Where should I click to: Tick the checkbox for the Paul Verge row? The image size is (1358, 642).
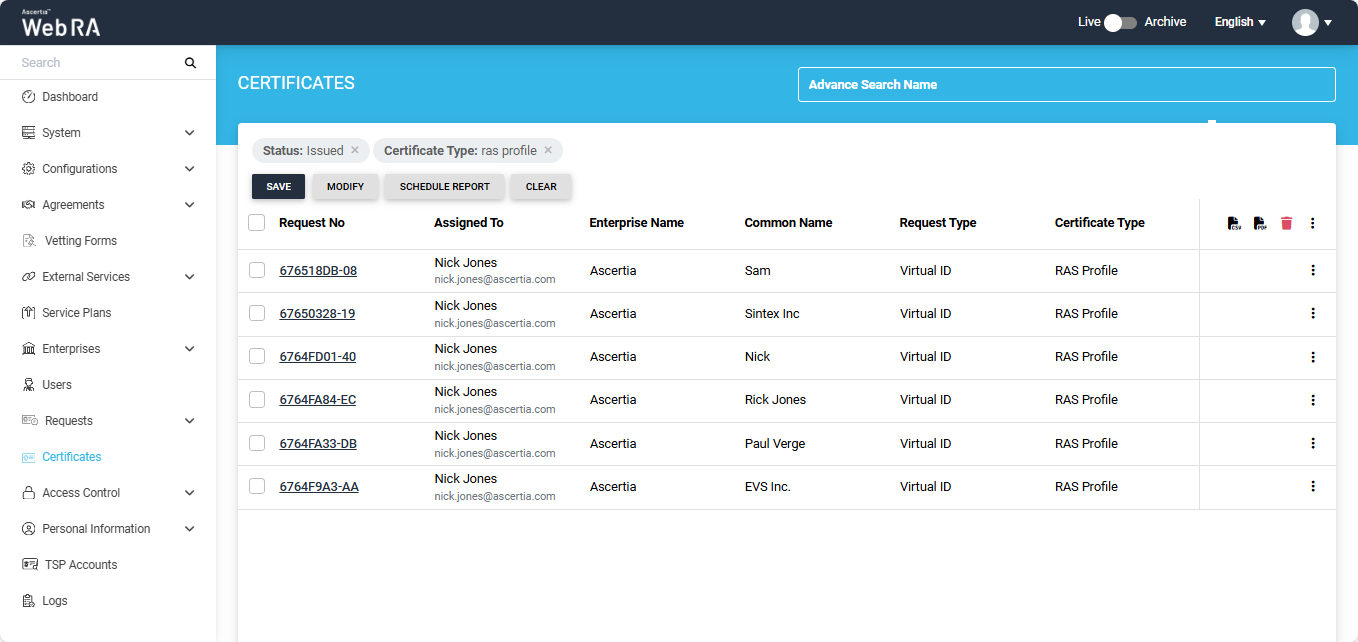257,443
